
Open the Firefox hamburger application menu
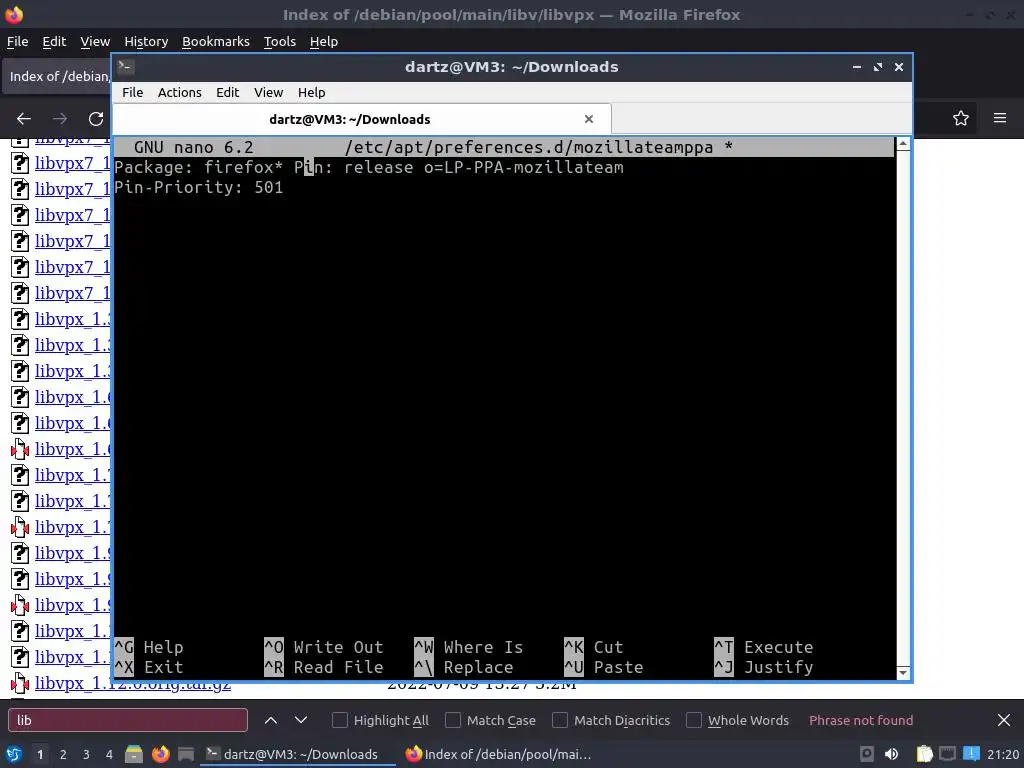(x=1000, y=118)
